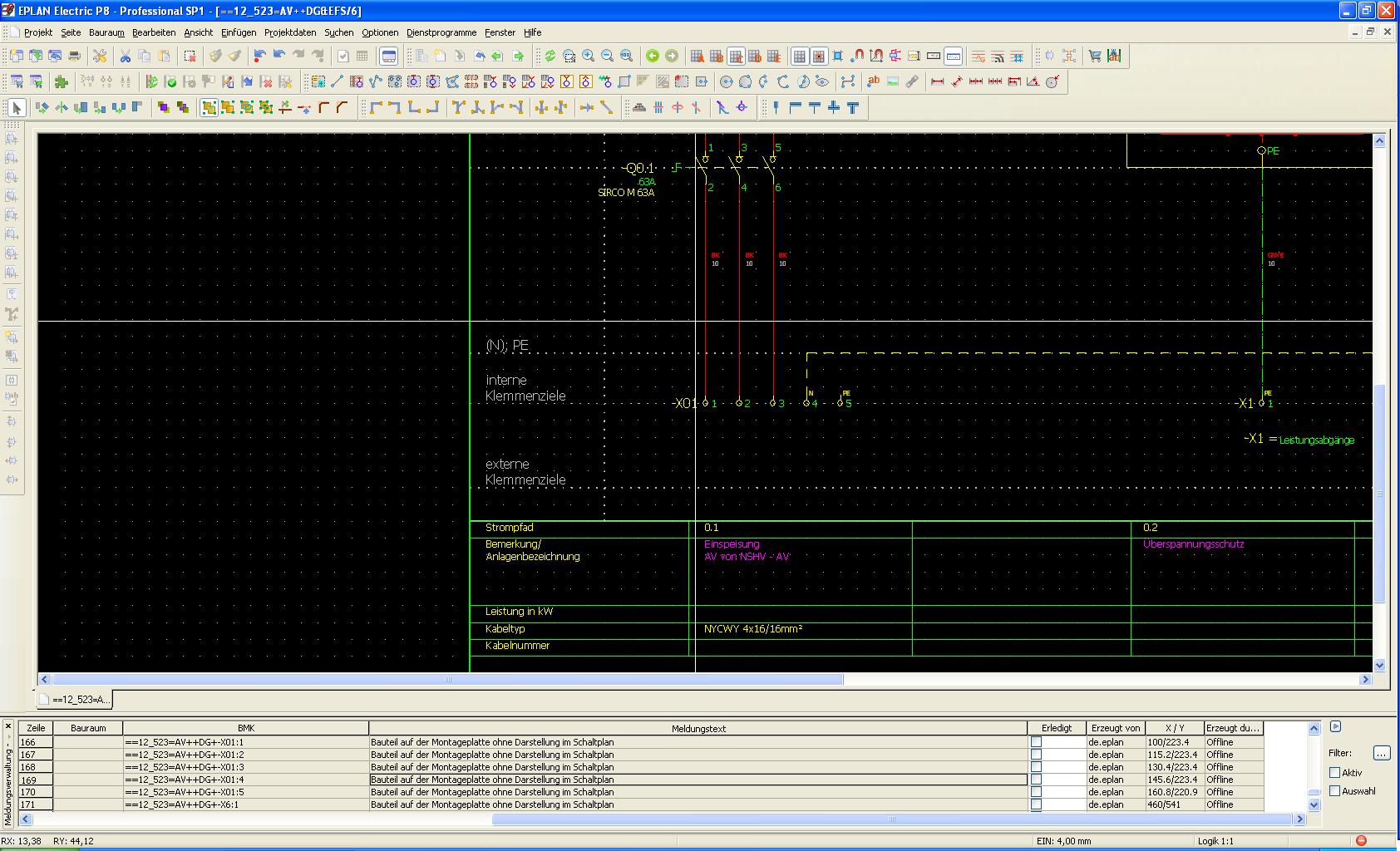1400x851 pixels.
Task: Open filter settings with '...' button
Action: (1381, 753)
